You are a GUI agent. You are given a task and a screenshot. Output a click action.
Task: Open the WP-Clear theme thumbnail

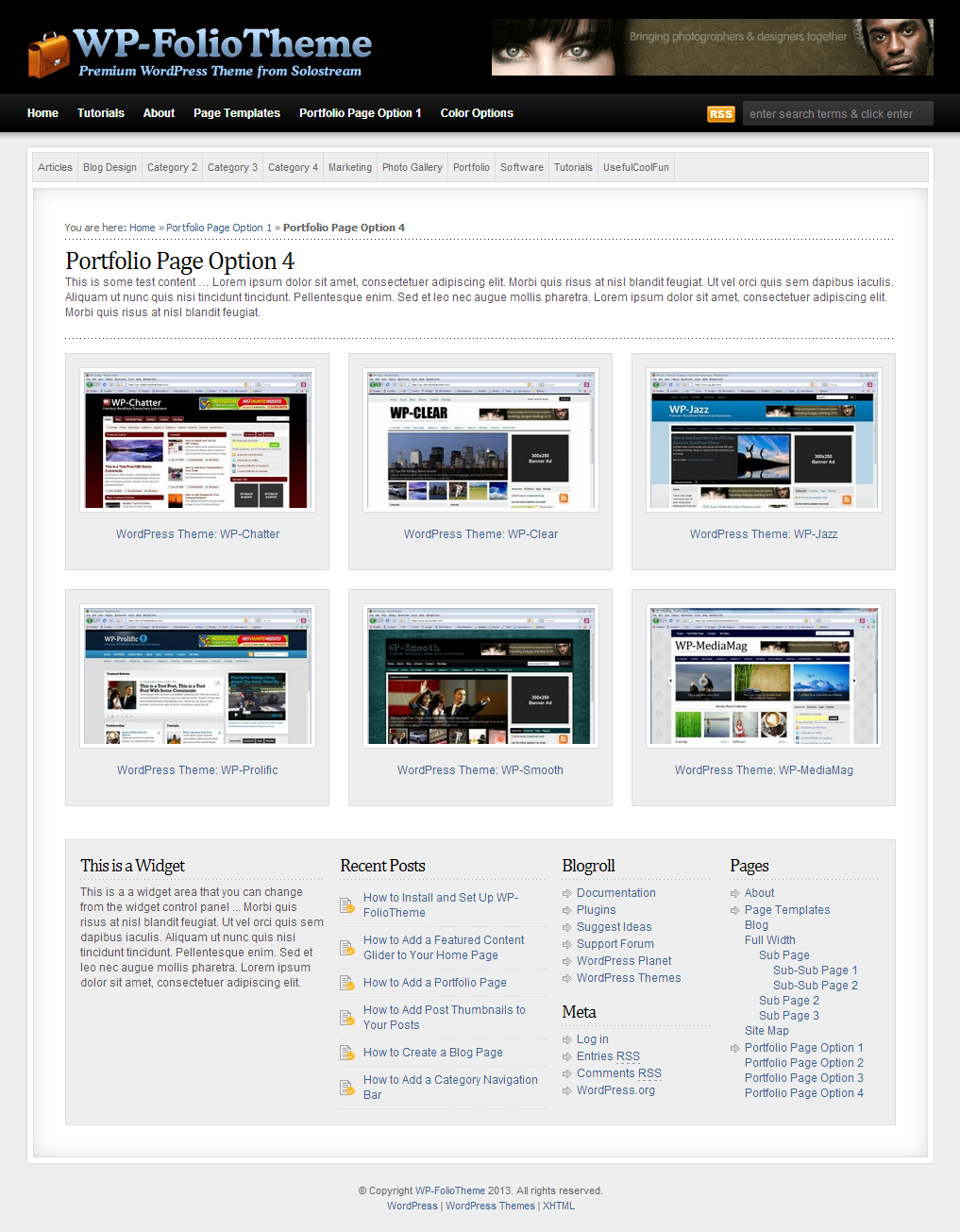[x=480, y=440]
